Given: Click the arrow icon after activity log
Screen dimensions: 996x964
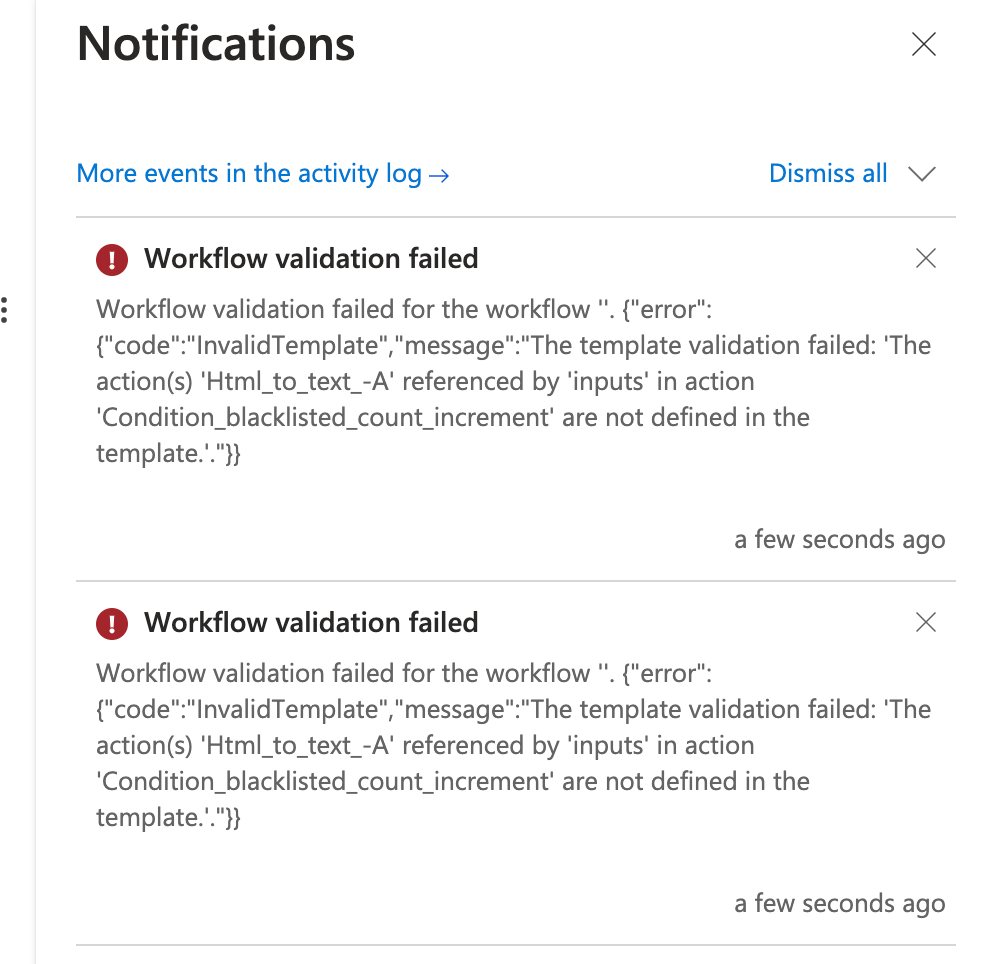Looking at the screenshot, I should pos(439,176).
